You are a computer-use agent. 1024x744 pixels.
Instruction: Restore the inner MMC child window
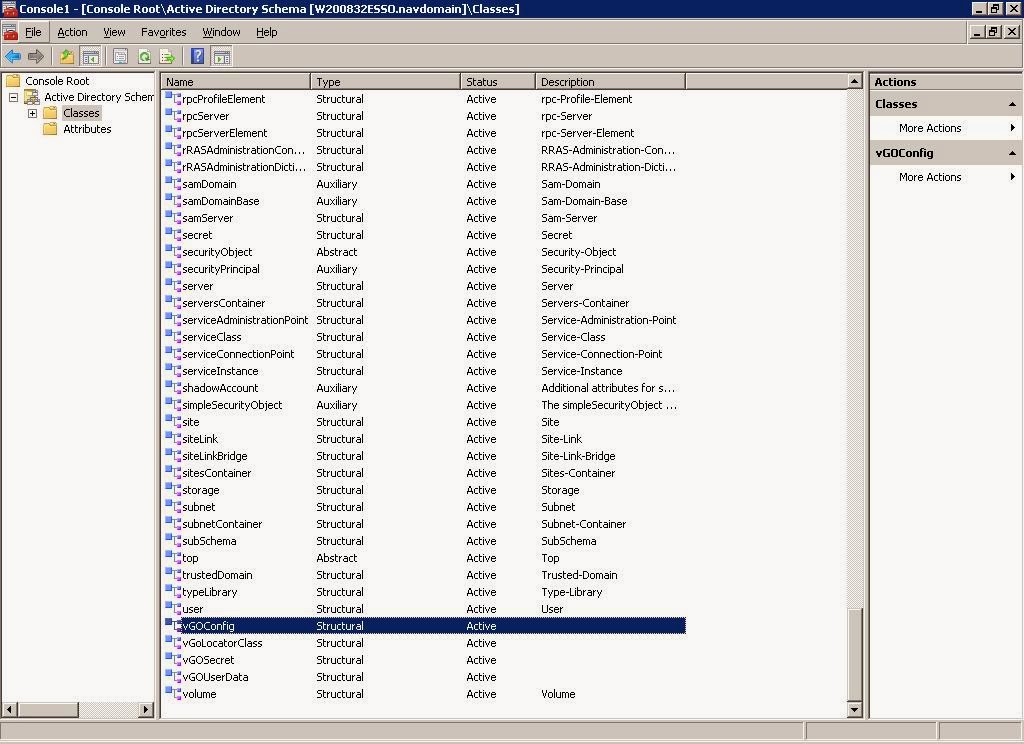click(993, 31)
